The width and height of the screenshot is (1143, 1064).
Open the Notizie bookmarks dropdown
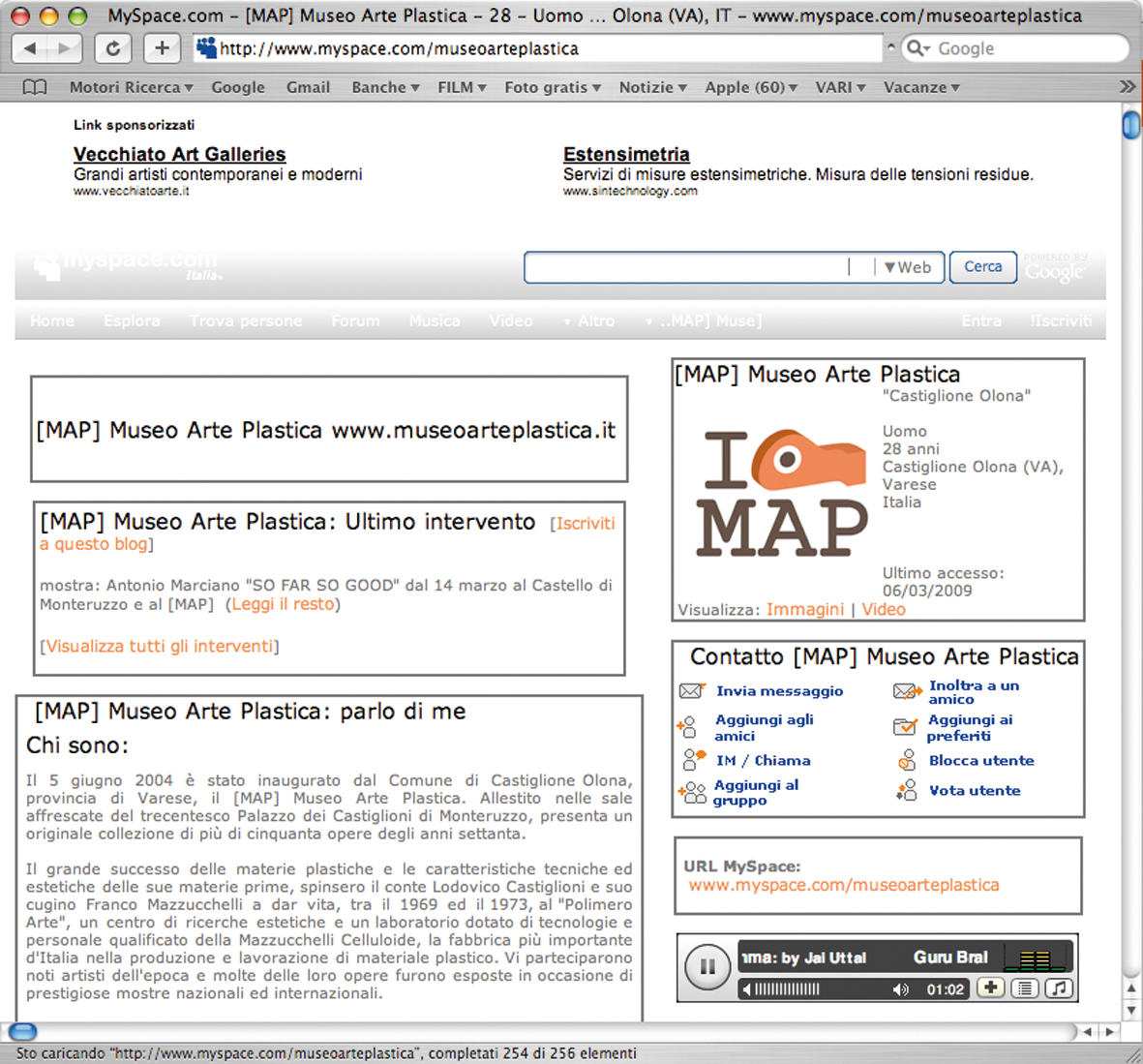pos(653,87)
